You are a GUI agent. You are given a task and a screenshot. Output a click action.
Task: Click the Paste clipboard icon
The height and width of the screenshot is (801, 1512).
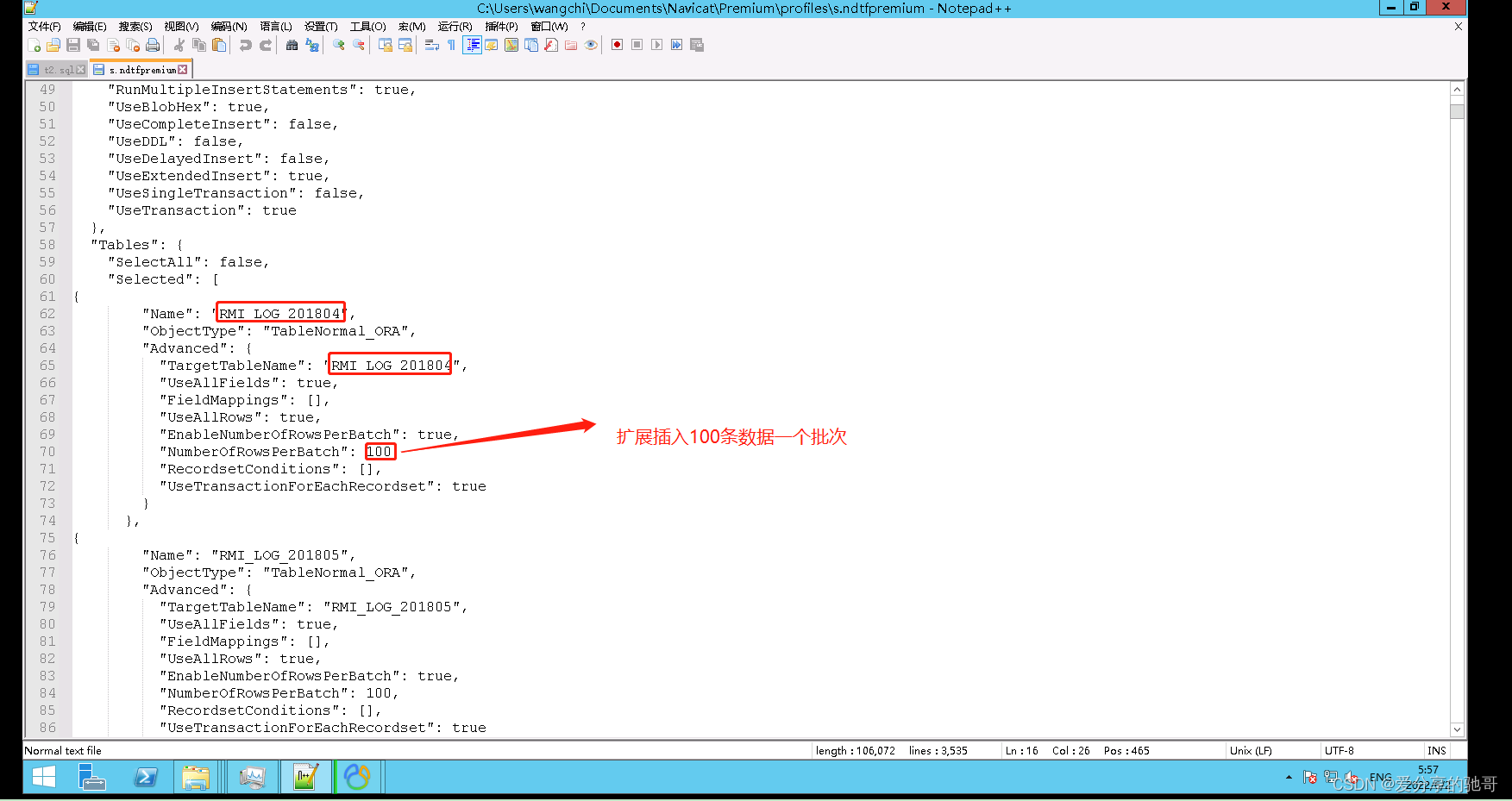219,45
